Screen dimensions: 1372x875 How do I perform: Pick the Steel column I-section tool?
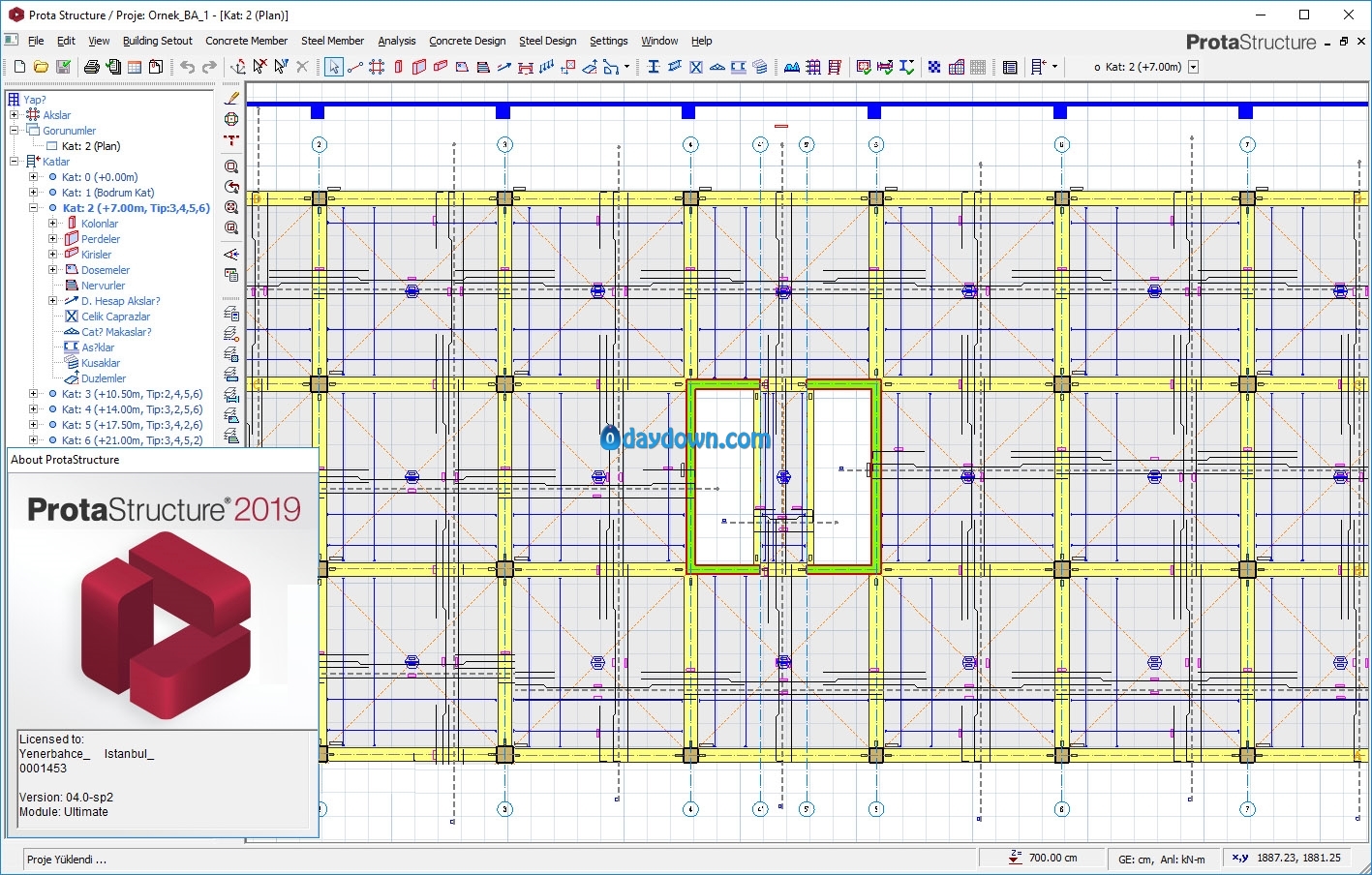[x=654, y=67]
